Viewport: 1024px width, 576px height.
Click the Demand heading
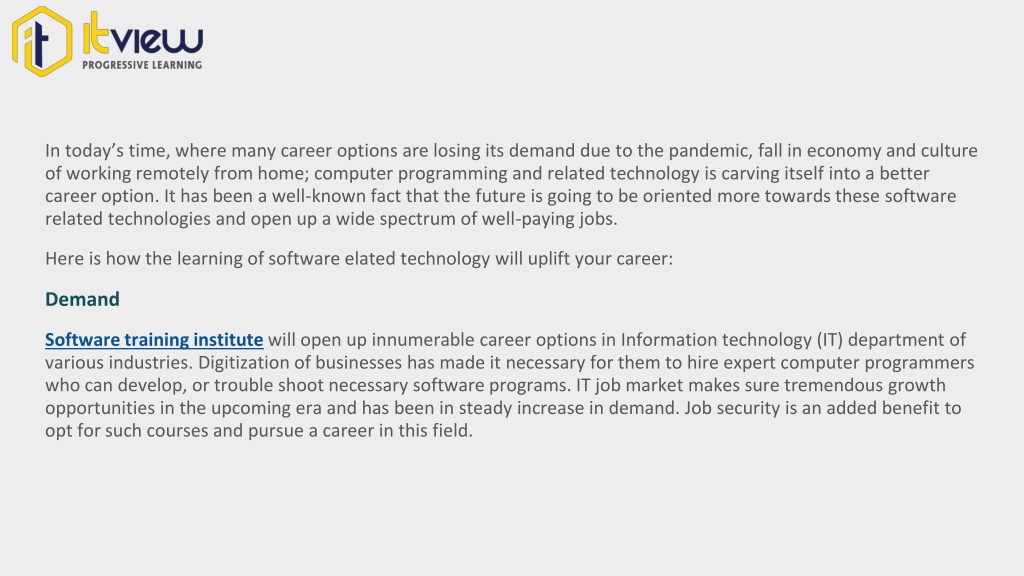click(x=82, y=299)
